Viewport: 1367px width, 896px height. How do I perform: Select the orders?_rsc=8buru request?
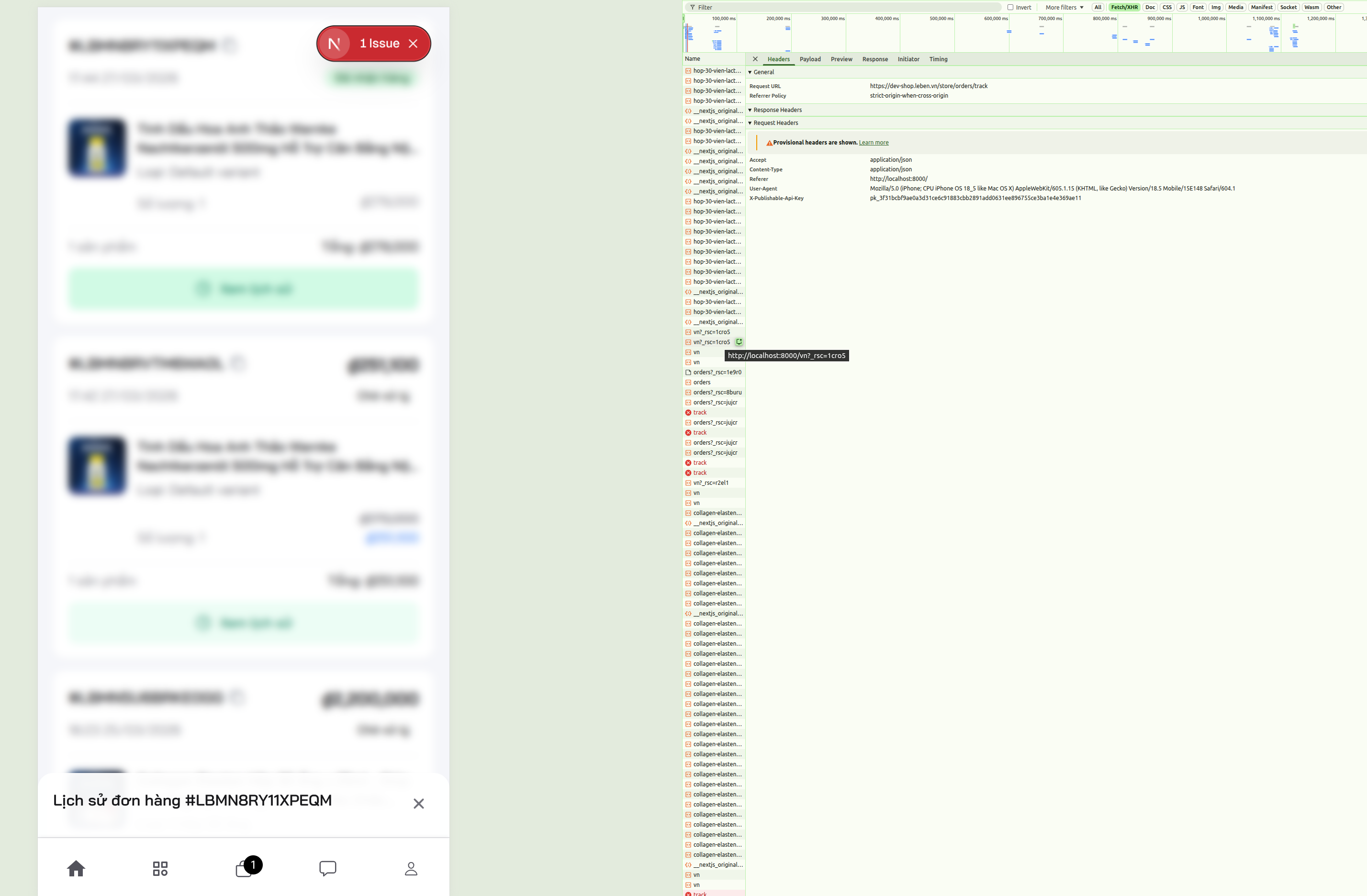pyautogui.click(x=717, y=392)
